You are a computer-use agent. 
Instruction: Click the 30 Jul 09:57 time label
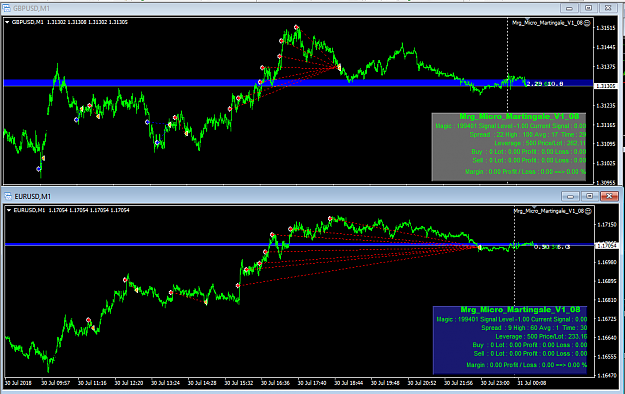click(55, 383)
